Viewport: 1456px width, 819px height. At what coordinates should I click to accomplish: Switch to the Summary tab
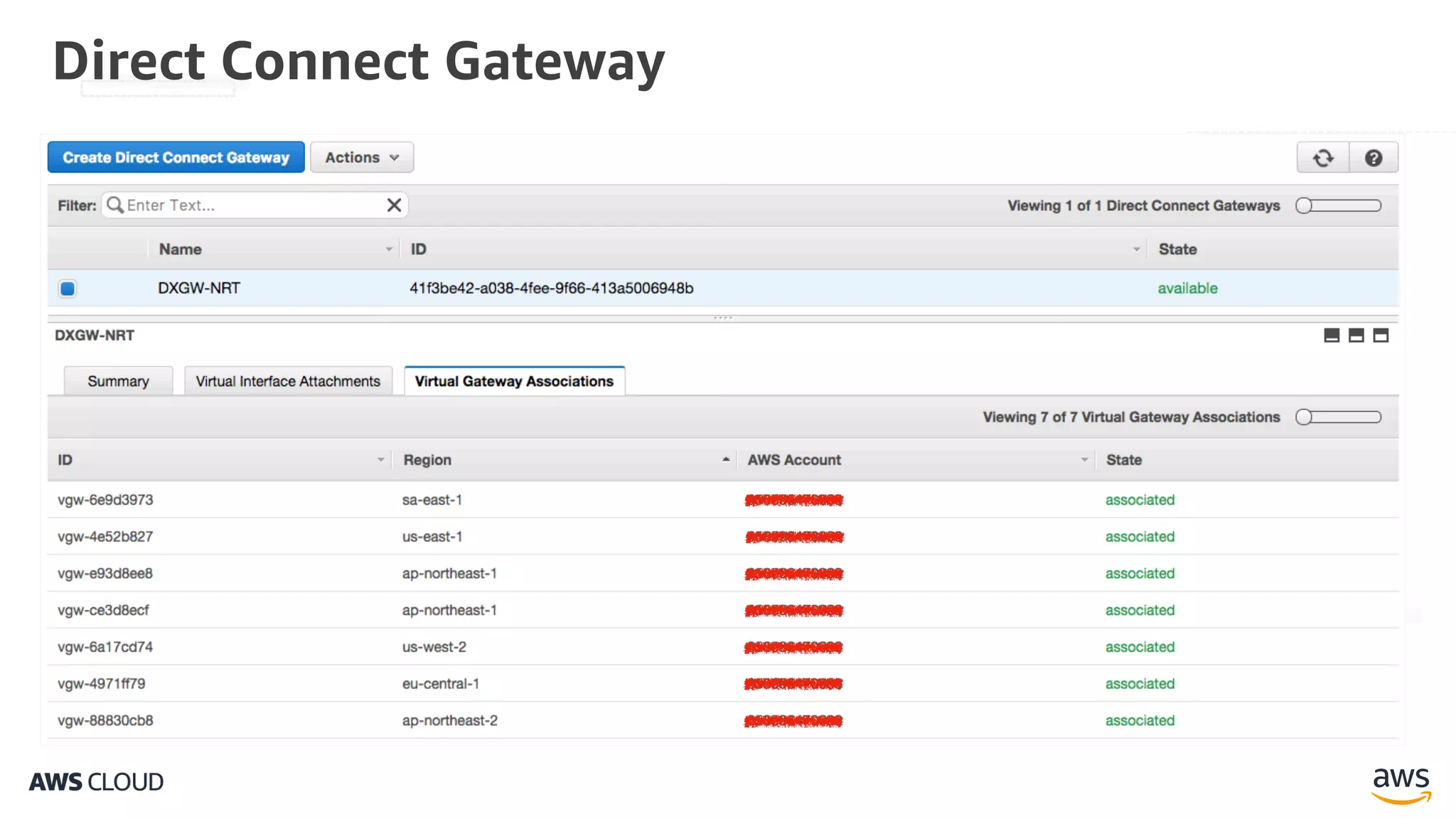pyautogui.click(x=118, y=382)
